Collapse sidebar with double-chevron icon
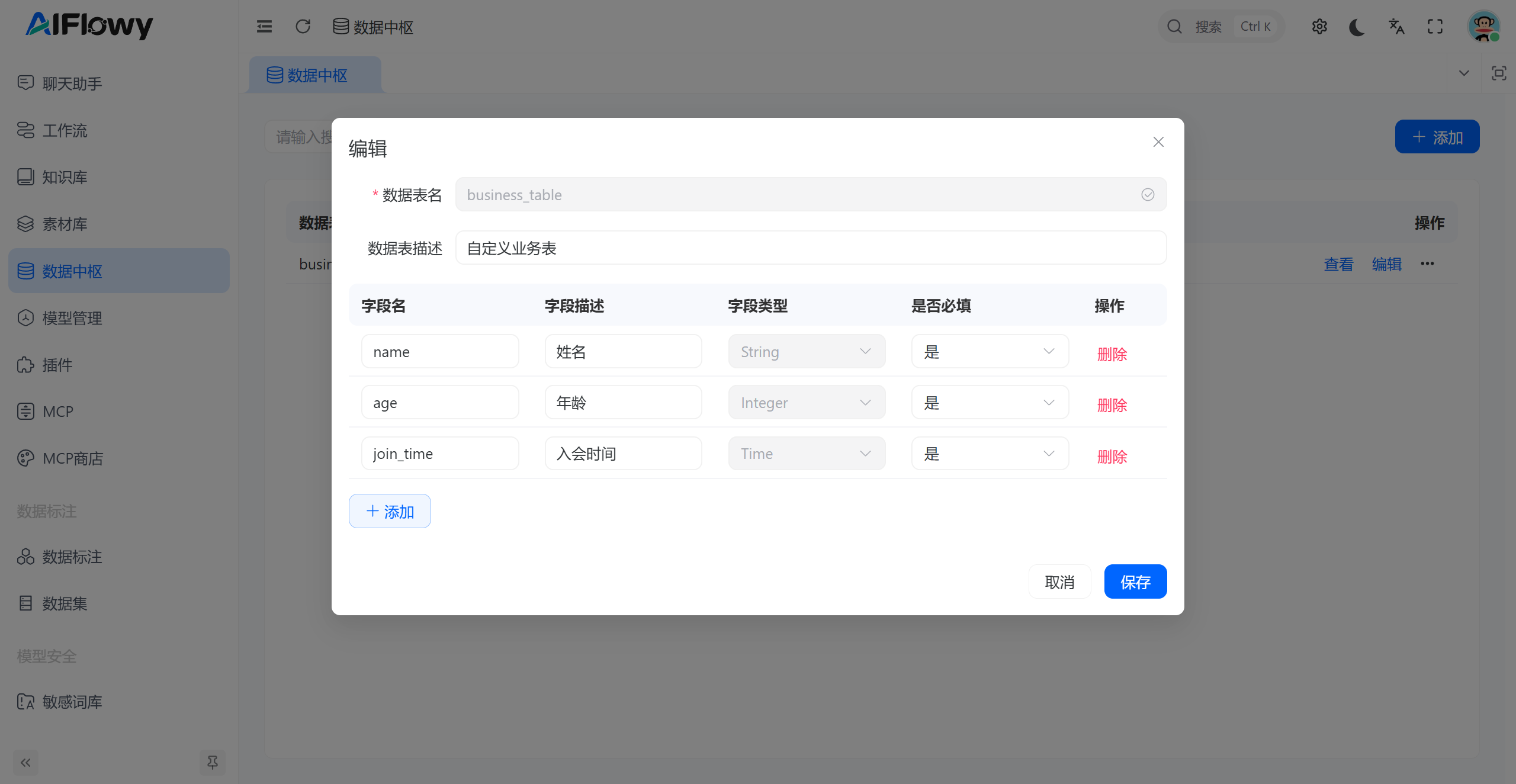 25,762
